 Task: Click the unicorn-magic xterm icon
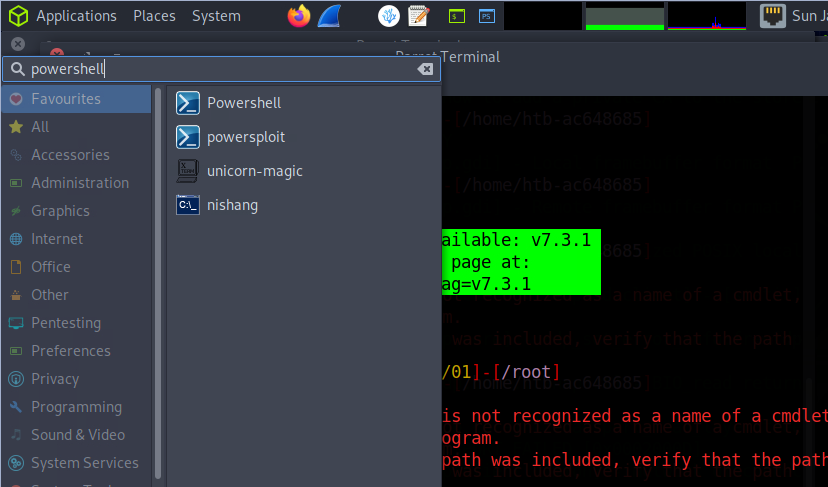pos(187,171)
